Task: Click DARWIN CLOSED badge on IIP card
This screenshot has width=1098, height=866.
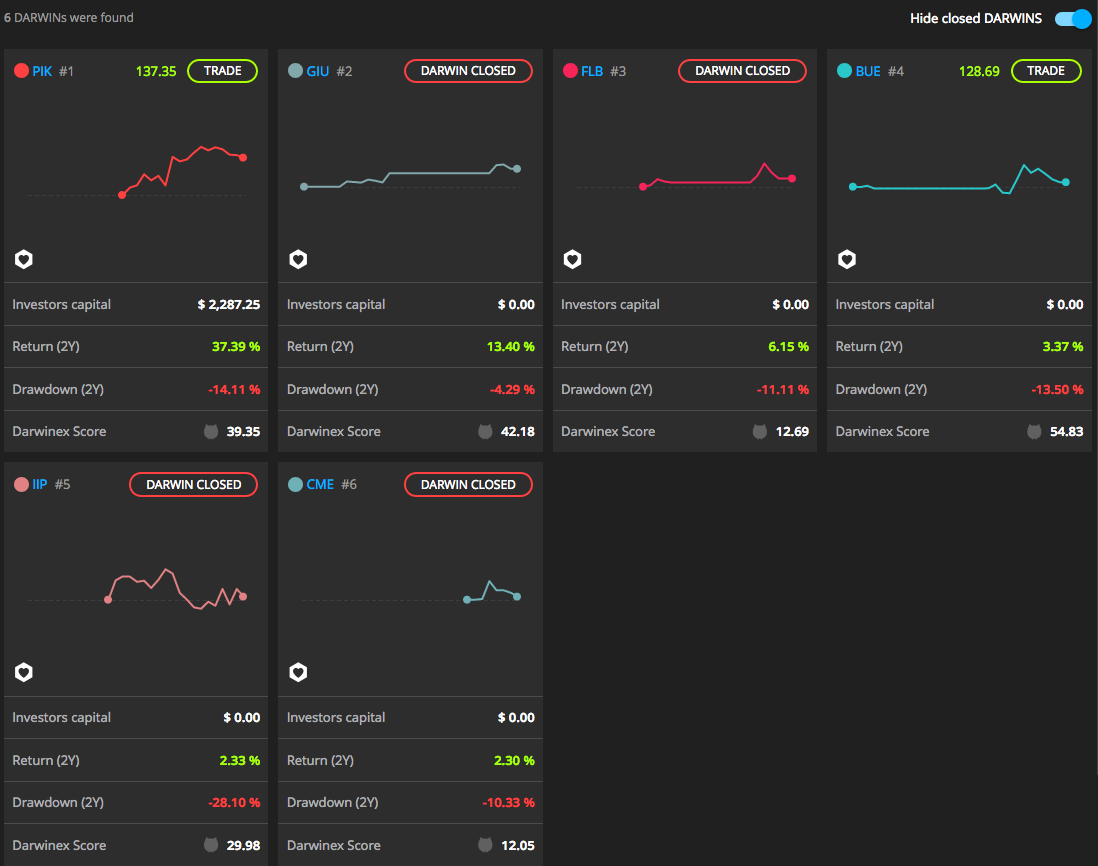Action: pyautogui.click(x=193, y=484)
